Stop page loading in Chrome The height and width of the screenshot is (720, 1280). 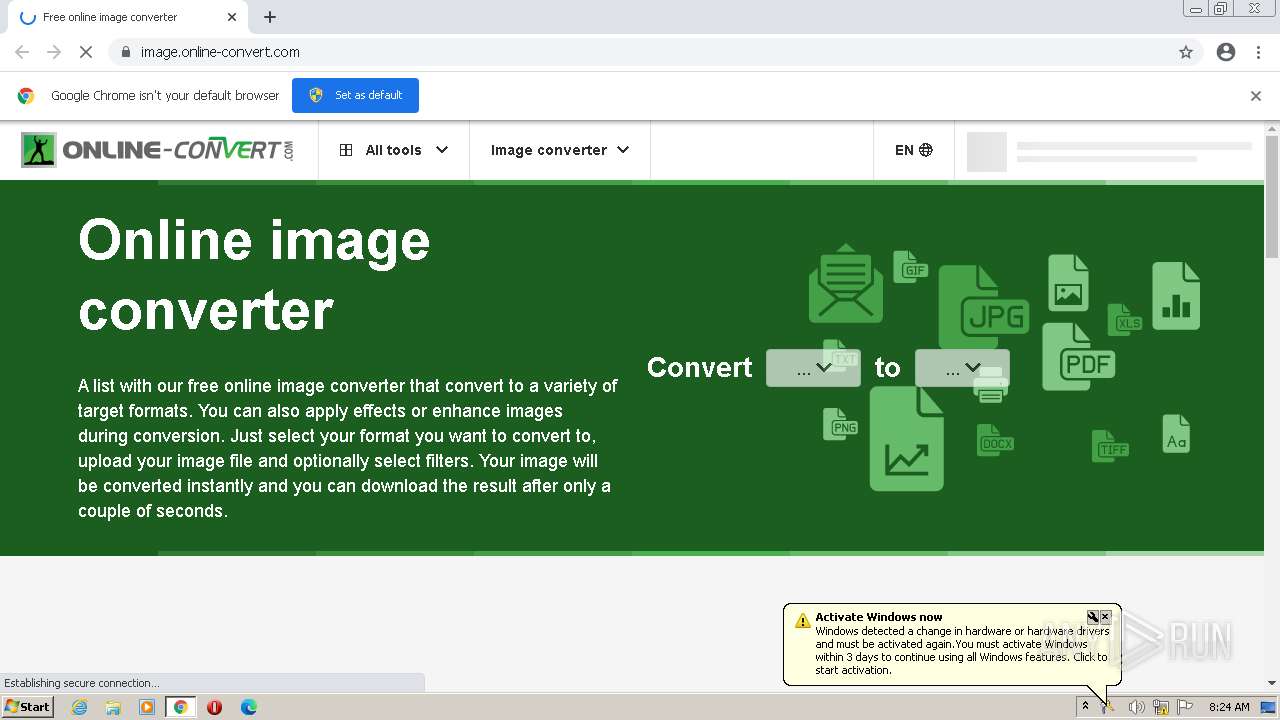click(x=86, y=52)
